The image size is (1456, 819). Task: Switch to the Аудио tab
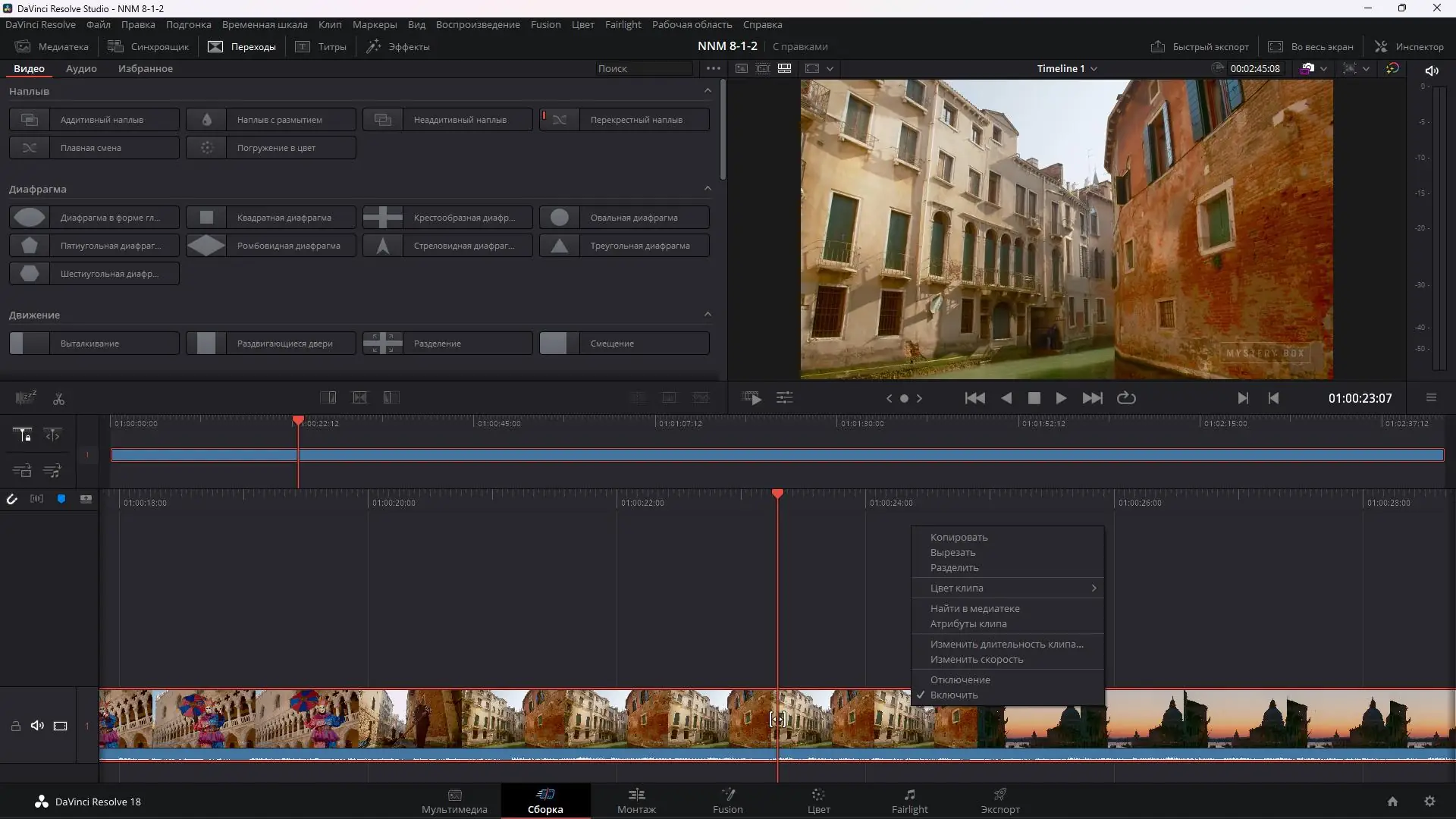tap(80, 68)
